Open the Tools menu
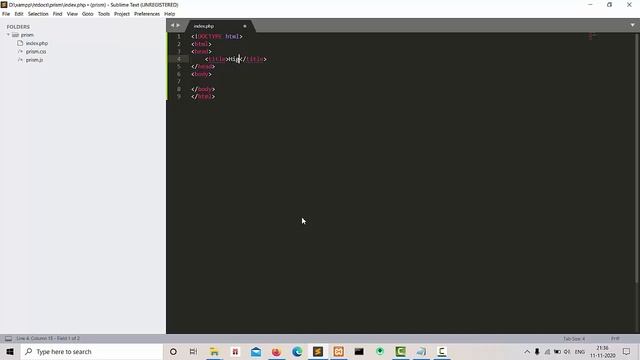The height and width of the screenshot is (360, 640). point(104,14)
